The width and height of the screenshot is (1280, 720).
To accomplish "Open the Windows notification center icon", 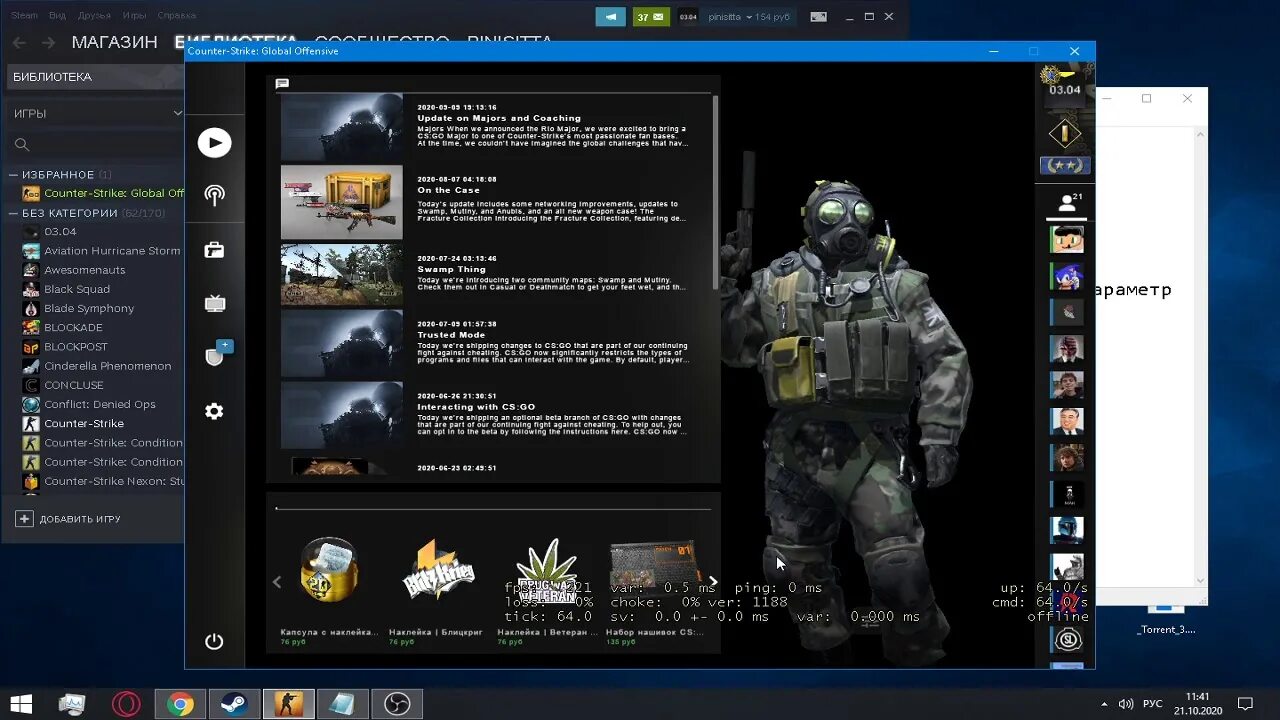I will point(1245,704).
